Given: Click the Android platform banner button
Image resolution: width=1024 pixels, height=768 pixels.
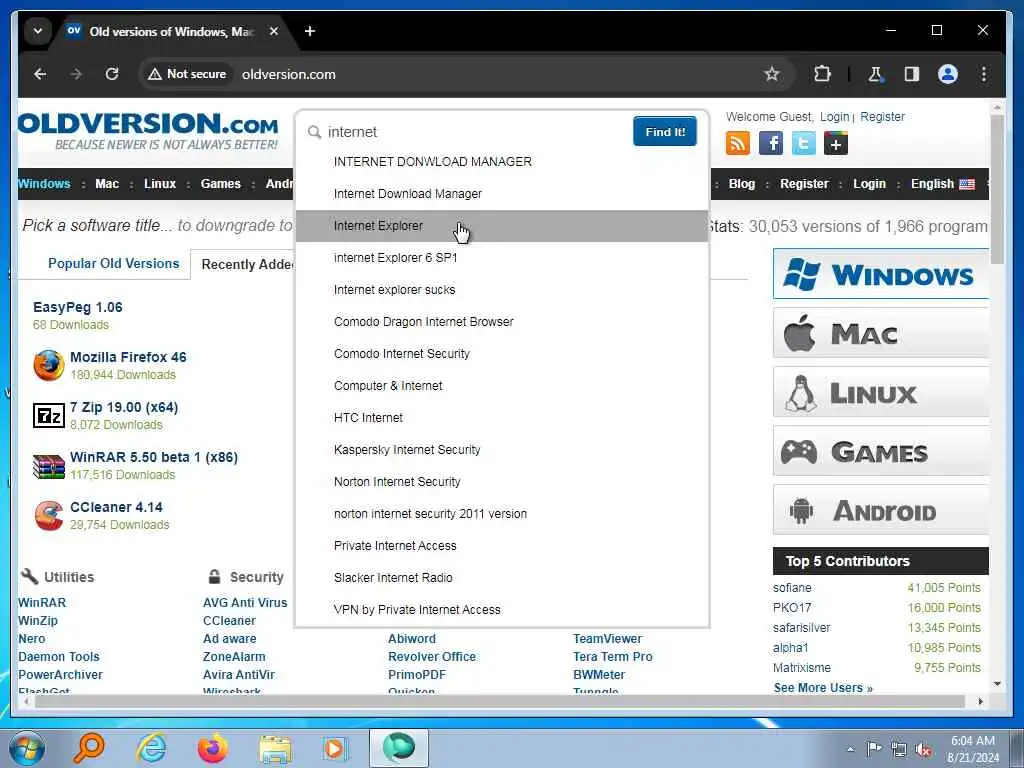Looking at the screenshot, I should 881,510.
